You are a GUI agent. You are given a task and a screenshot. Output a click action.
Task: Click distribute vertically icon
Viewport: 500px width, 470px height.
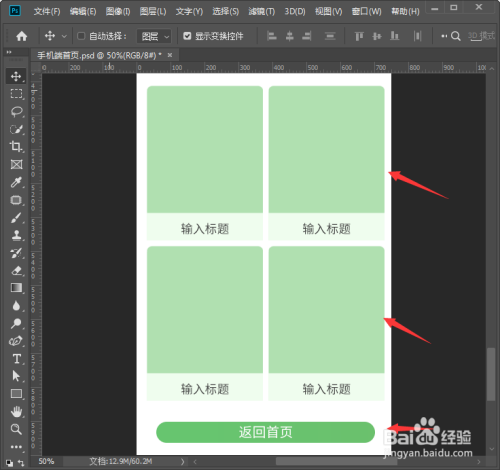(330, 36)
